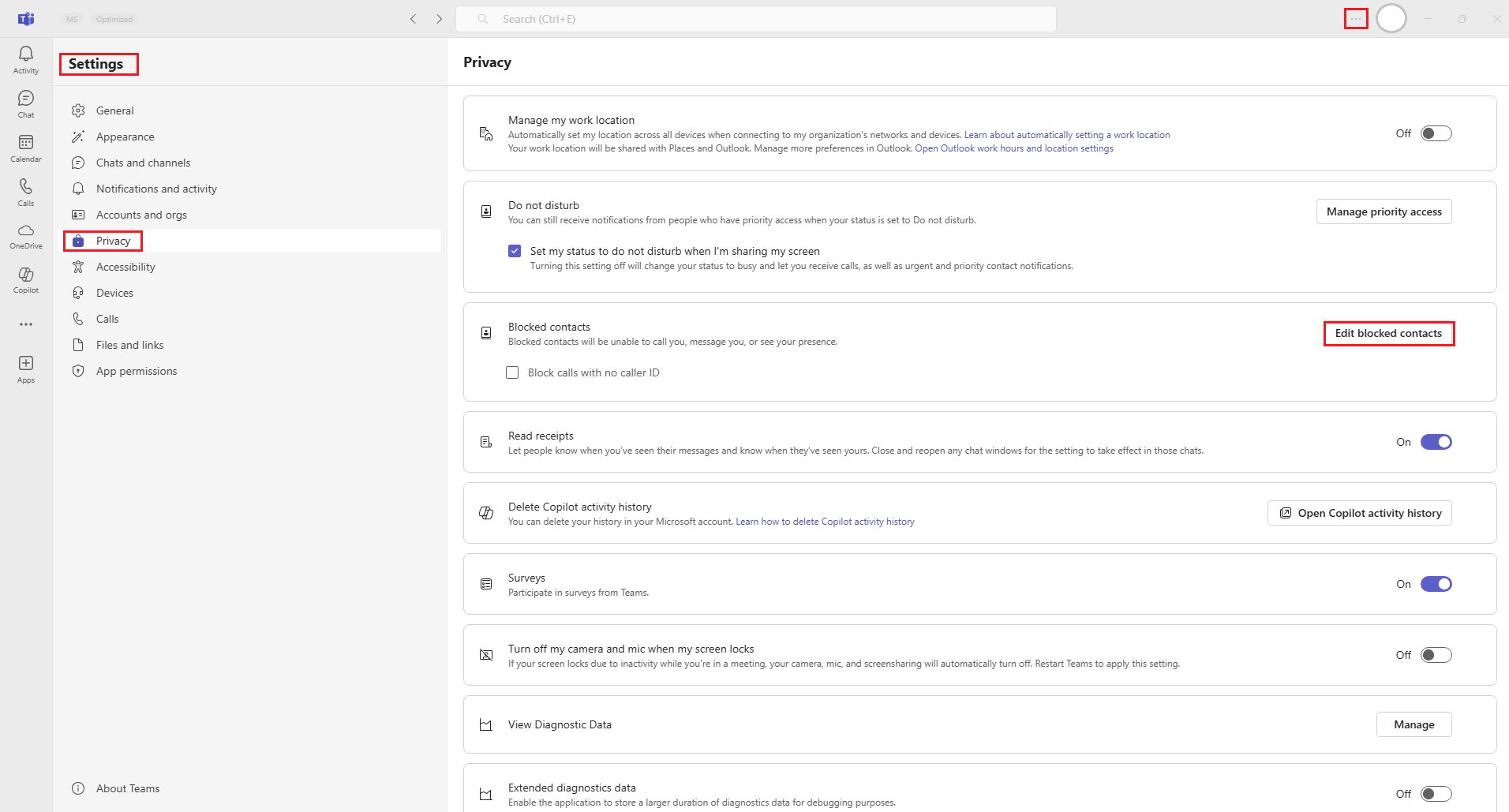Open Chat in the left rail
1509x812 pixels.
pos(26,103)
